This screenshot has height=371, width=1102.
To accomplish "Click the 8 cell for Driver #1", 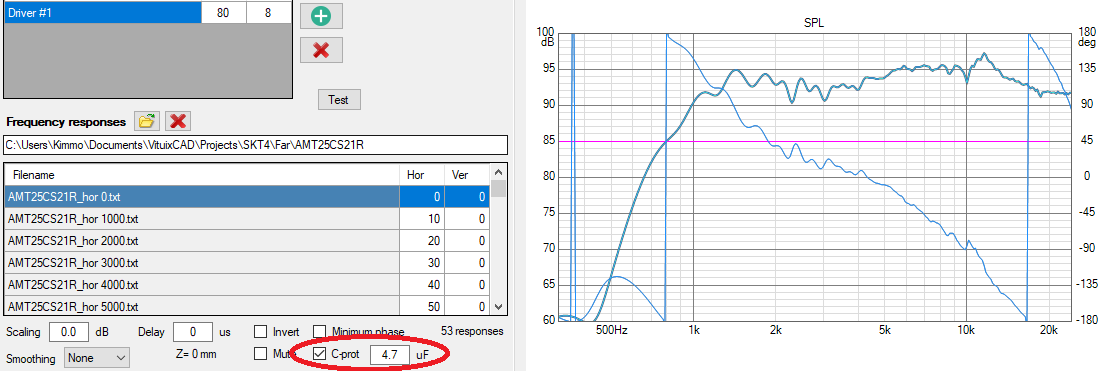I will [268, 12].
